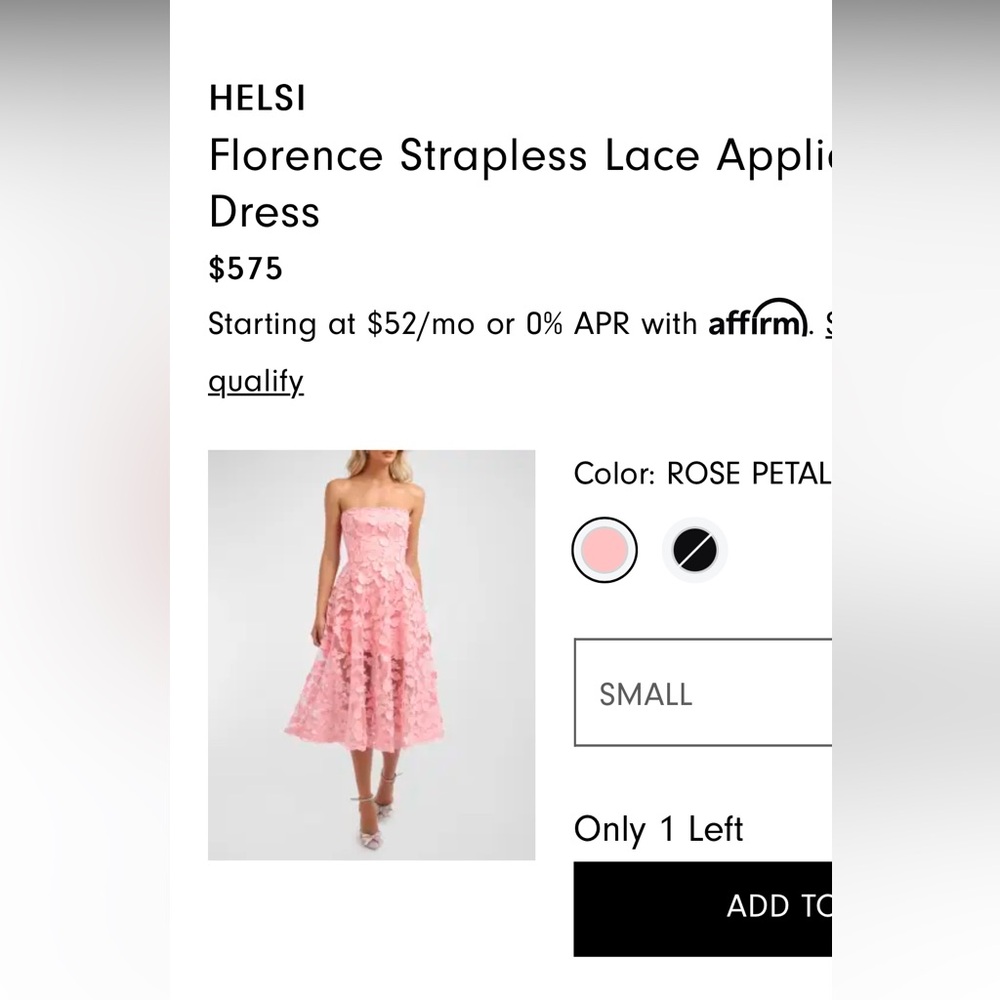
Task: Switch the dress color to black
Action: (694, 549)
